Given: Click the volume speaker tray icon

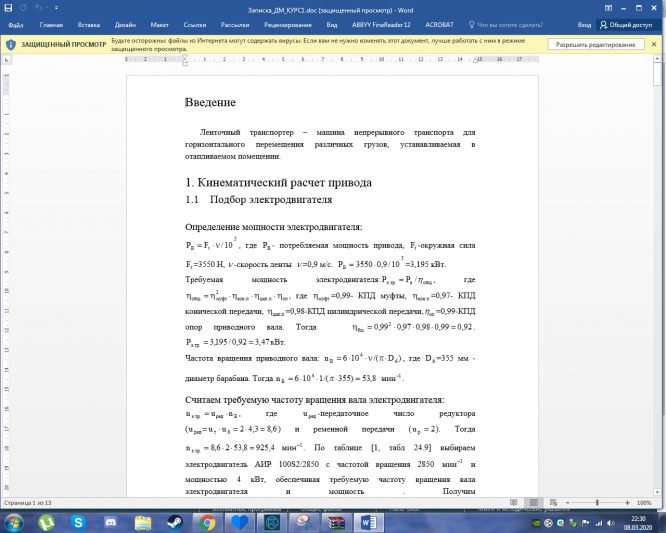Looking at the screenshot, I should [611, 523].
